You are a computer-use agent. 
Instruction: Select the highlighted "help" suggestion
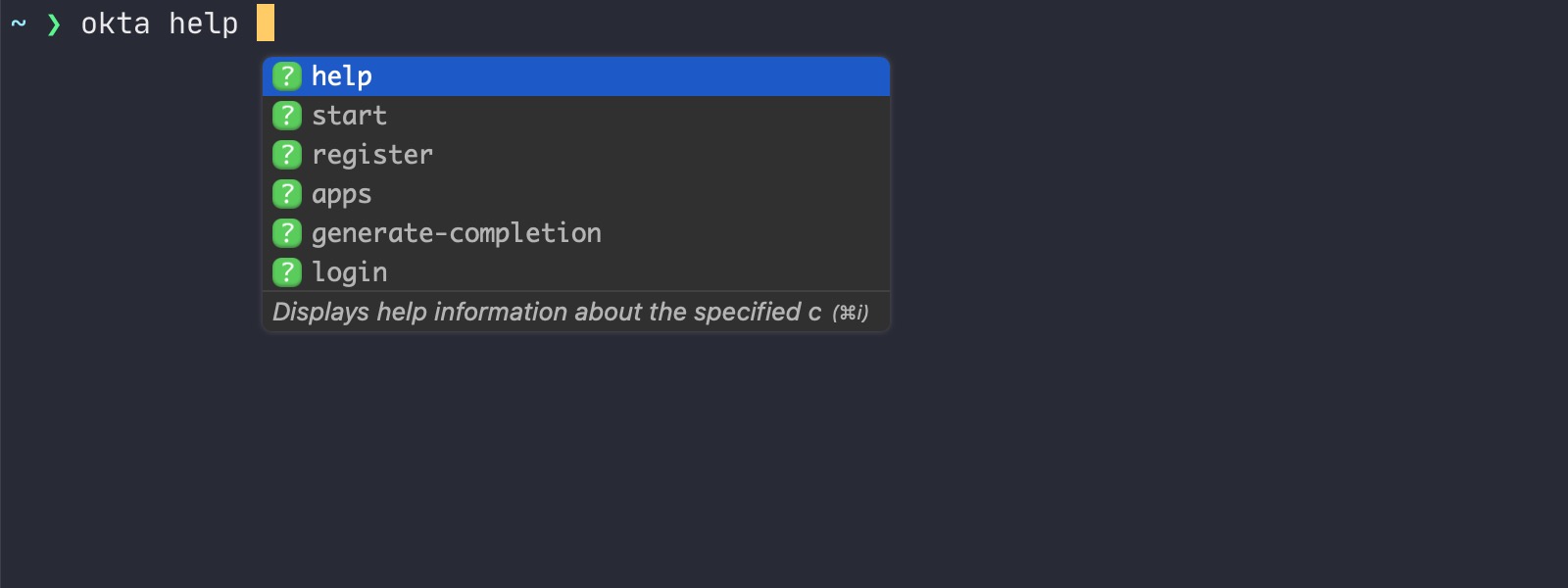pos(341,75)
